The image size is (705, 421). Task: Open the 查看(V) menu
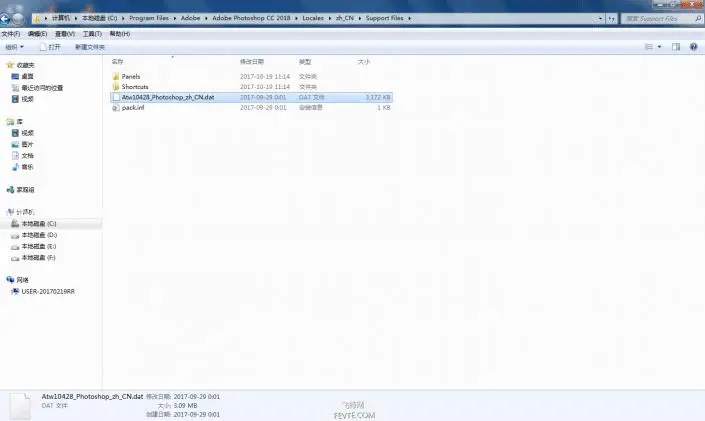(65, 34)
